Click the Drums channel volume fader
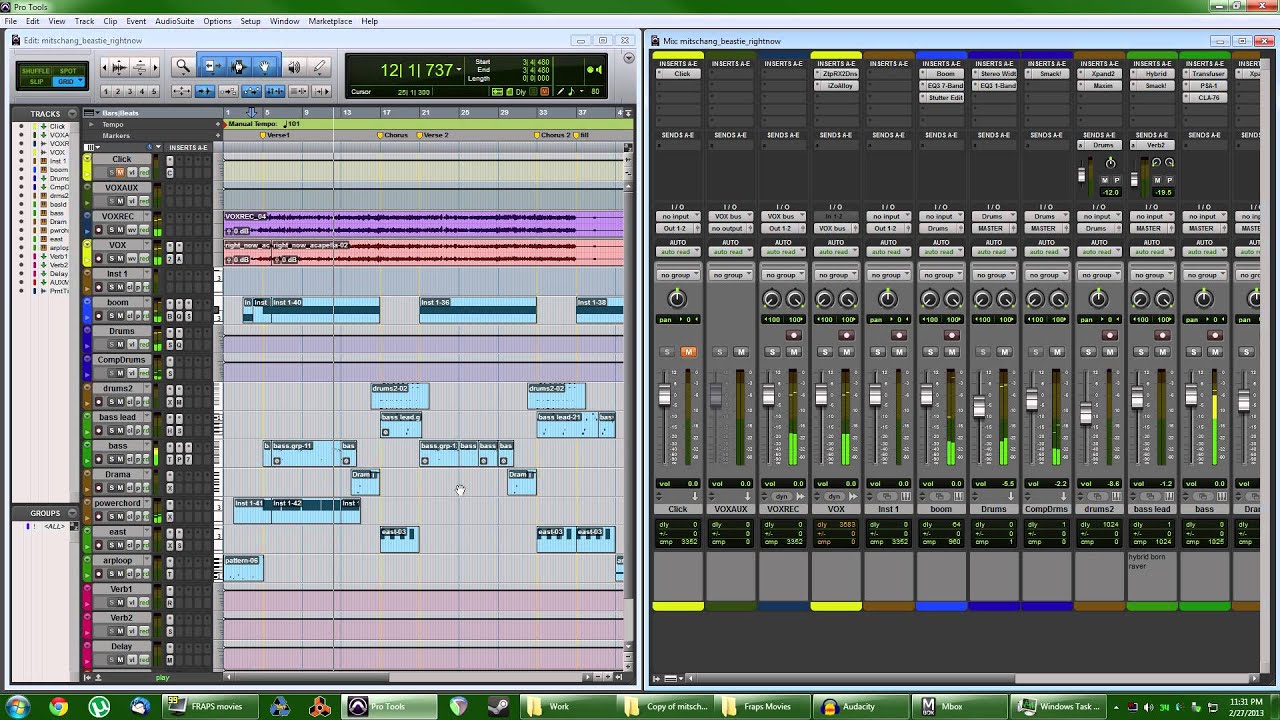 coord(979,408)
